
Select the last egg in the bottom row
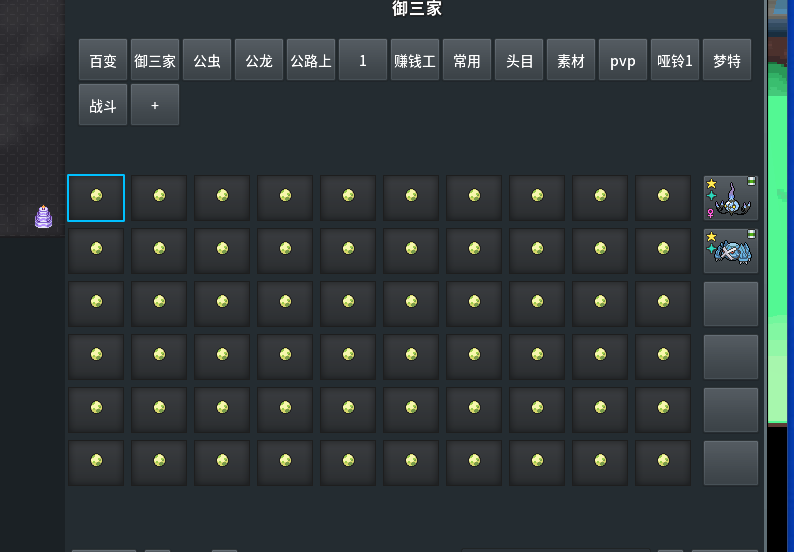(x=663, y=463)
